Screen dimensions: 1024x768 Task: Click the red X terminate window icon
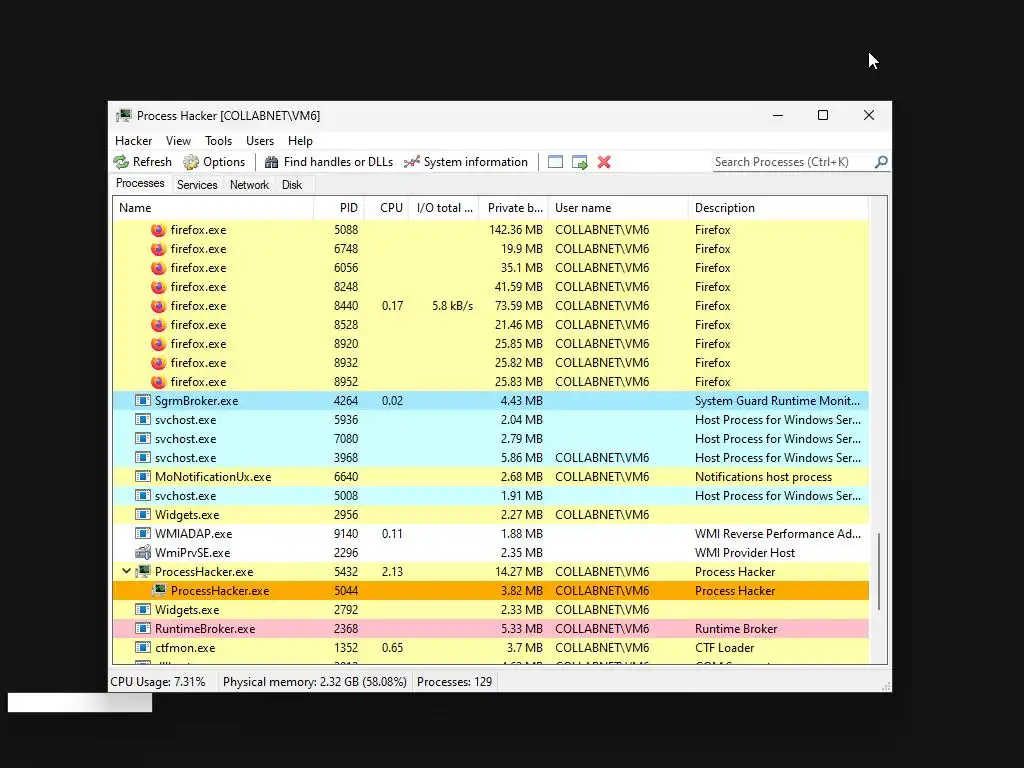[604, 162]
